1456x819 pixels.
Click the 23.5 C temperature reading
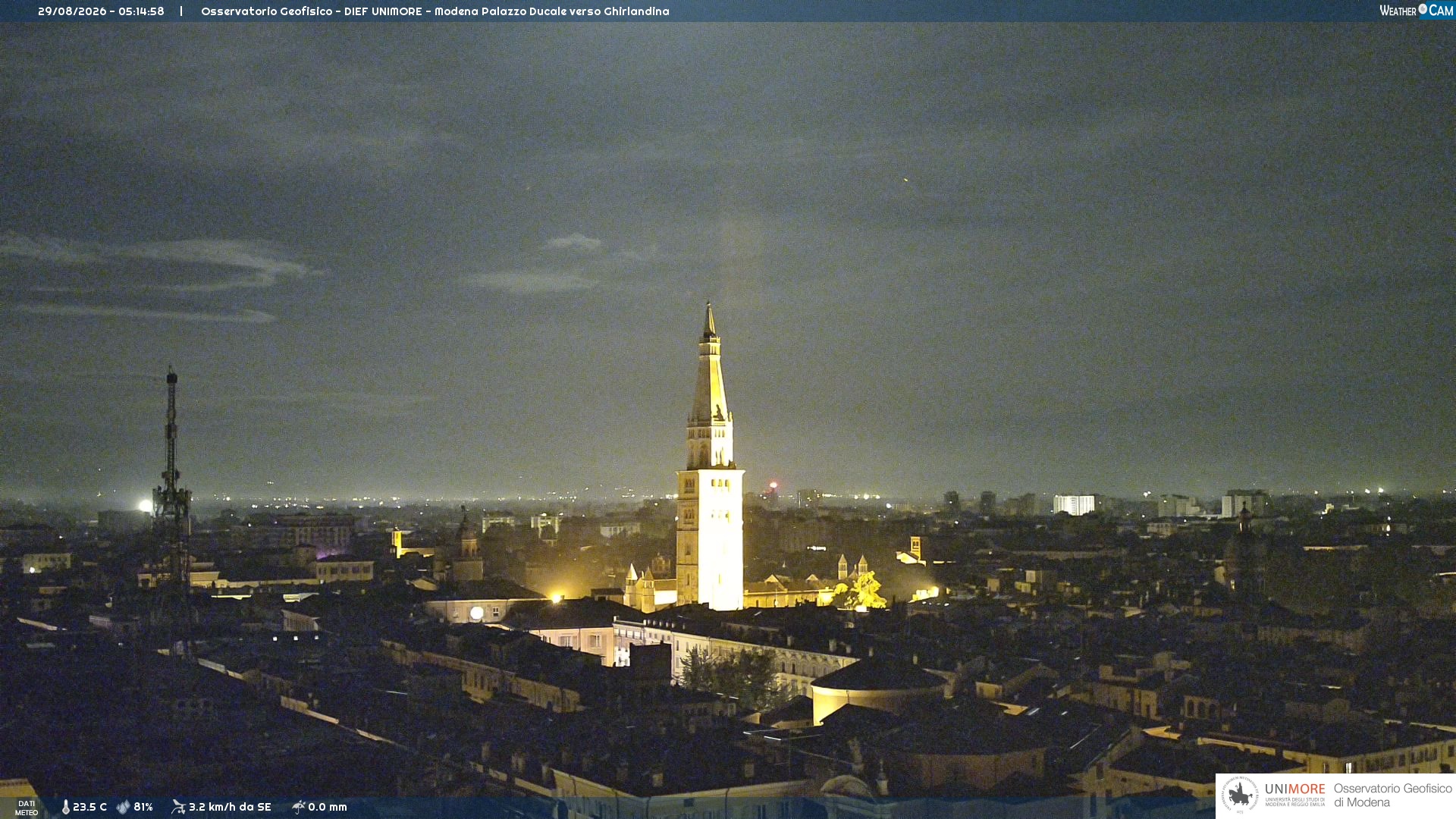pos(89,807)
